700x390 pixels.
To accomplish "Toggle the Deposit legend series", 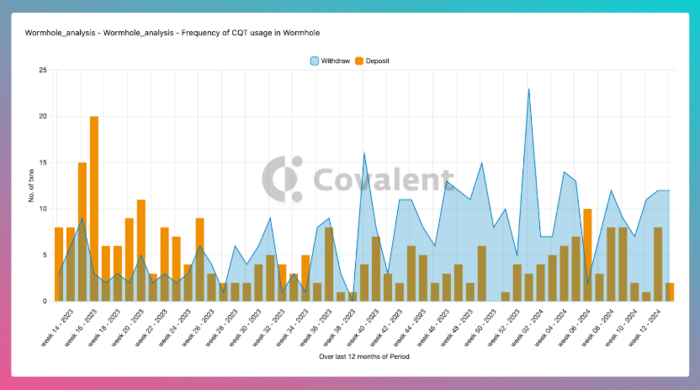I will coord(372,61).
